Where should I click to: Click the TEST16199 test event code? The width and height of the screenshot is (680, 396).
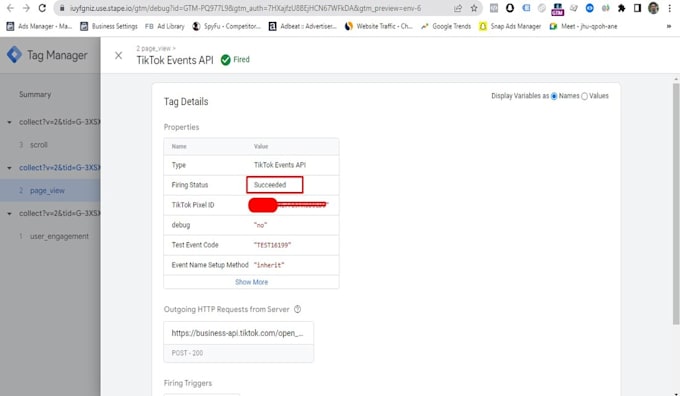(272, 245)
